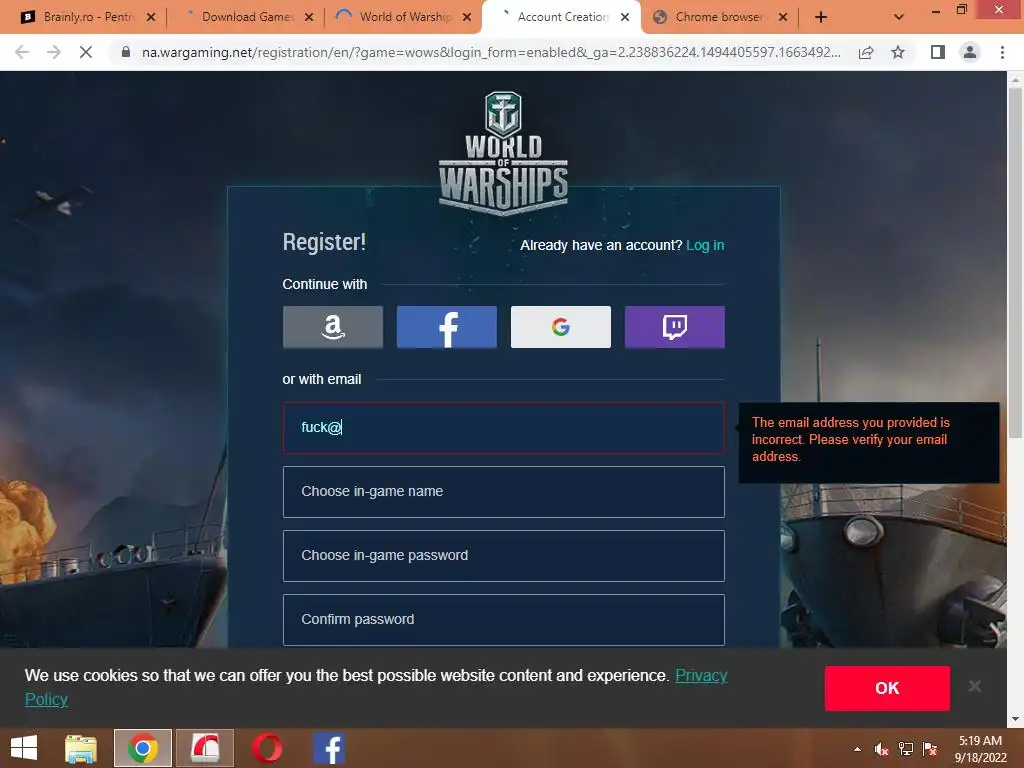Continue registration with Facebook
Image resolution: width=1024 pixels, height=768 pixels.
[447, 327]
